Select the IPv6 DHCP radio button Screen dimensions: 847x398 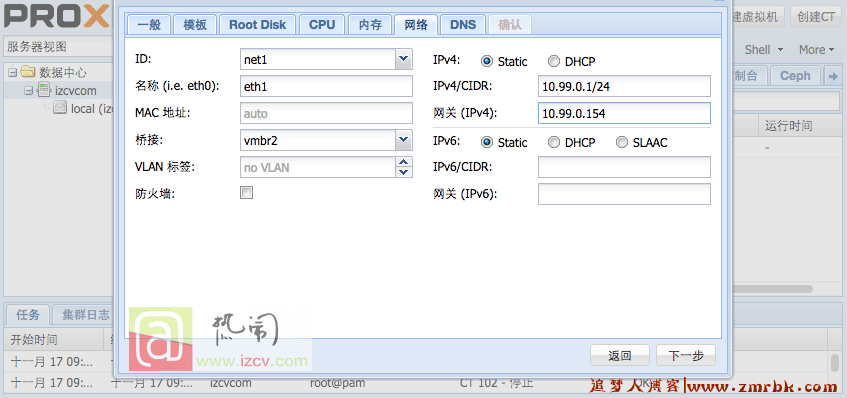tap(554, 142)
